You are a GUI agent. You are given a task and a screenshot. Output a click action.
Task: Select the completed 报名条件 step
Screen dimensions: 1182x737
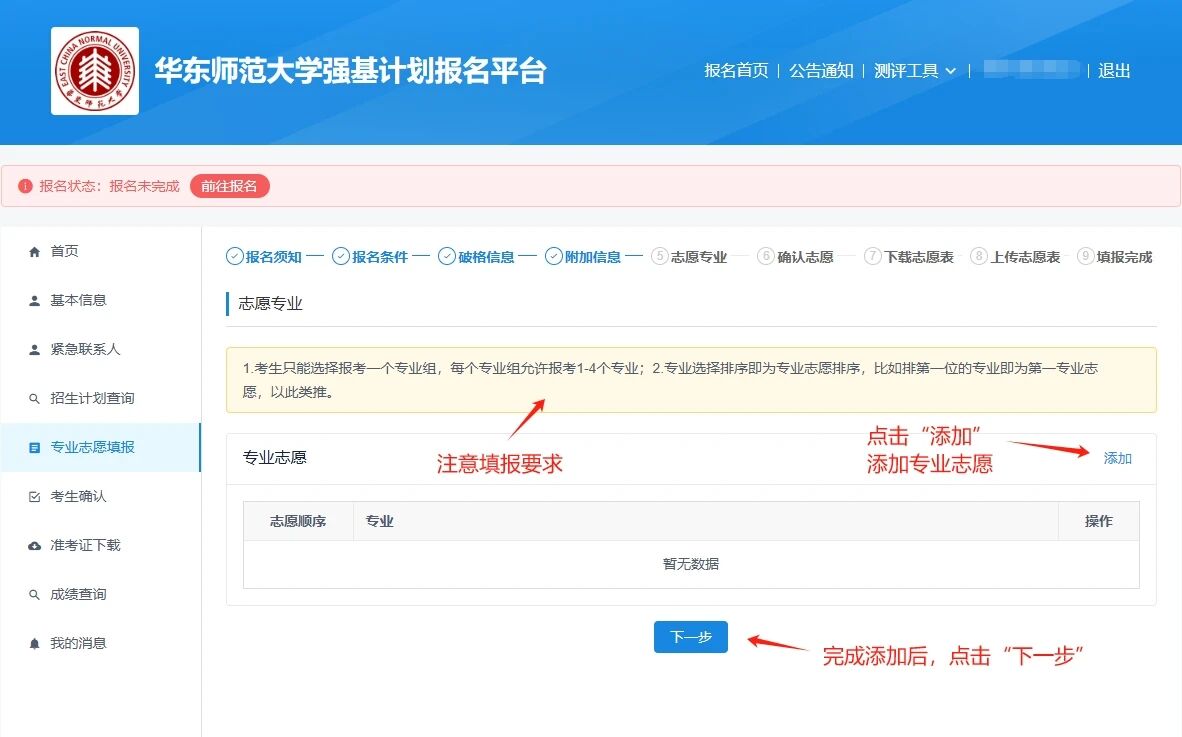pos(370,257)
